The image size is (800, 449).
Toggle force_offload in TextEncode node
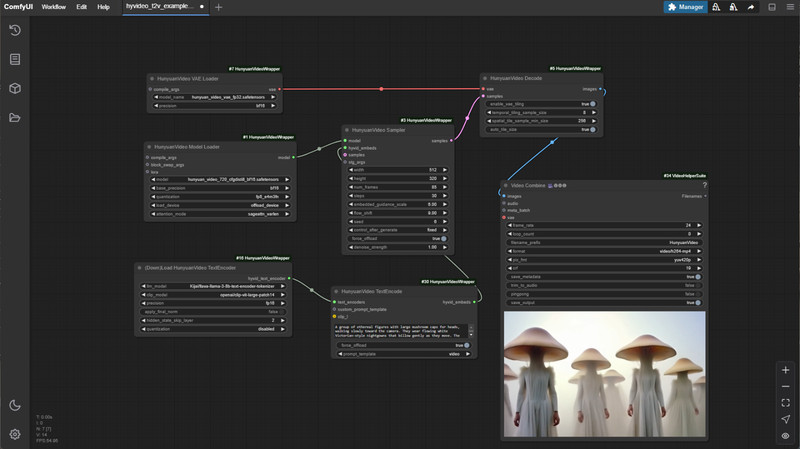(x=404, y=345)
